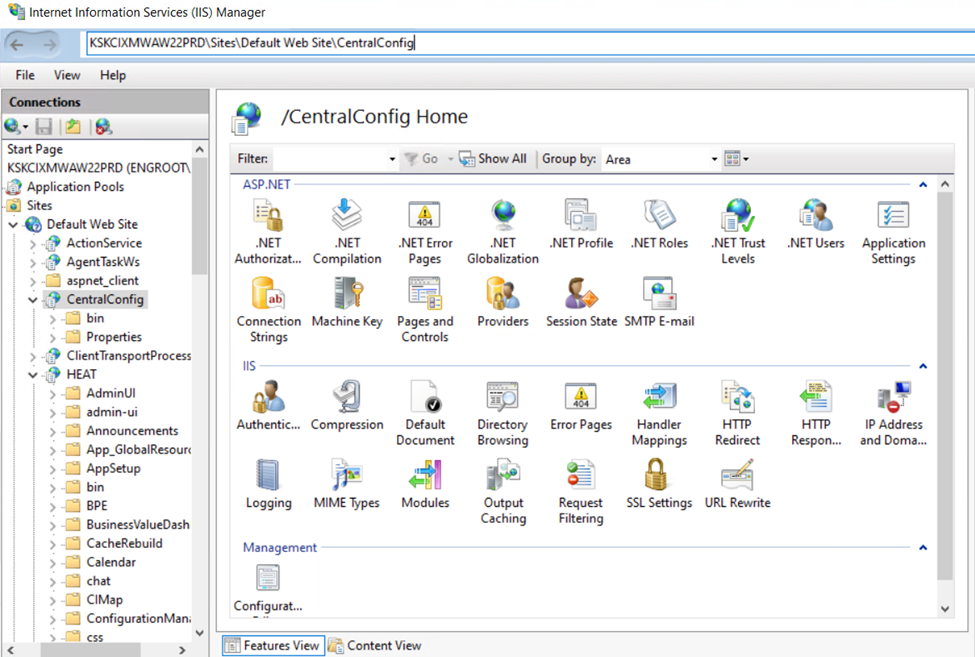The image size is (975, 657).
Task: Open MIME Types feature
Action: coord(347,484)
